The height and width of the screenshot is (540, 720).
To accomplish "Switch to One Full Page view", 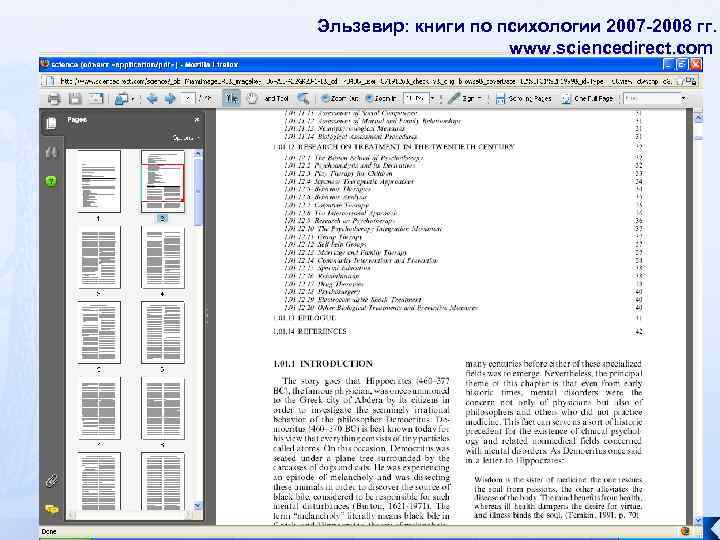I will (587, 98).
